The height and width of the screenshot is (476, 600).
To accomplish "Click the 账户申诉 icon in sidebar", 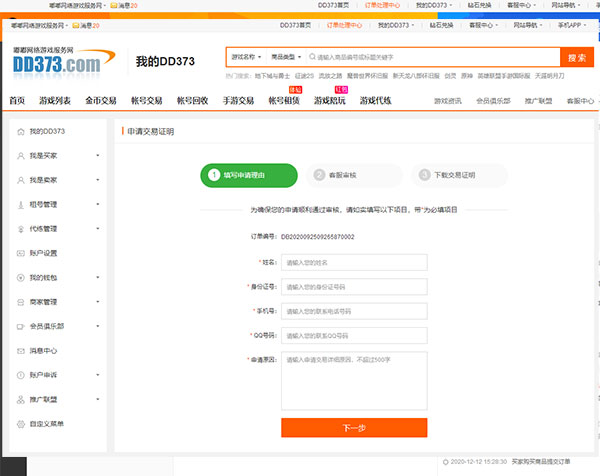I will coord(20,375).
